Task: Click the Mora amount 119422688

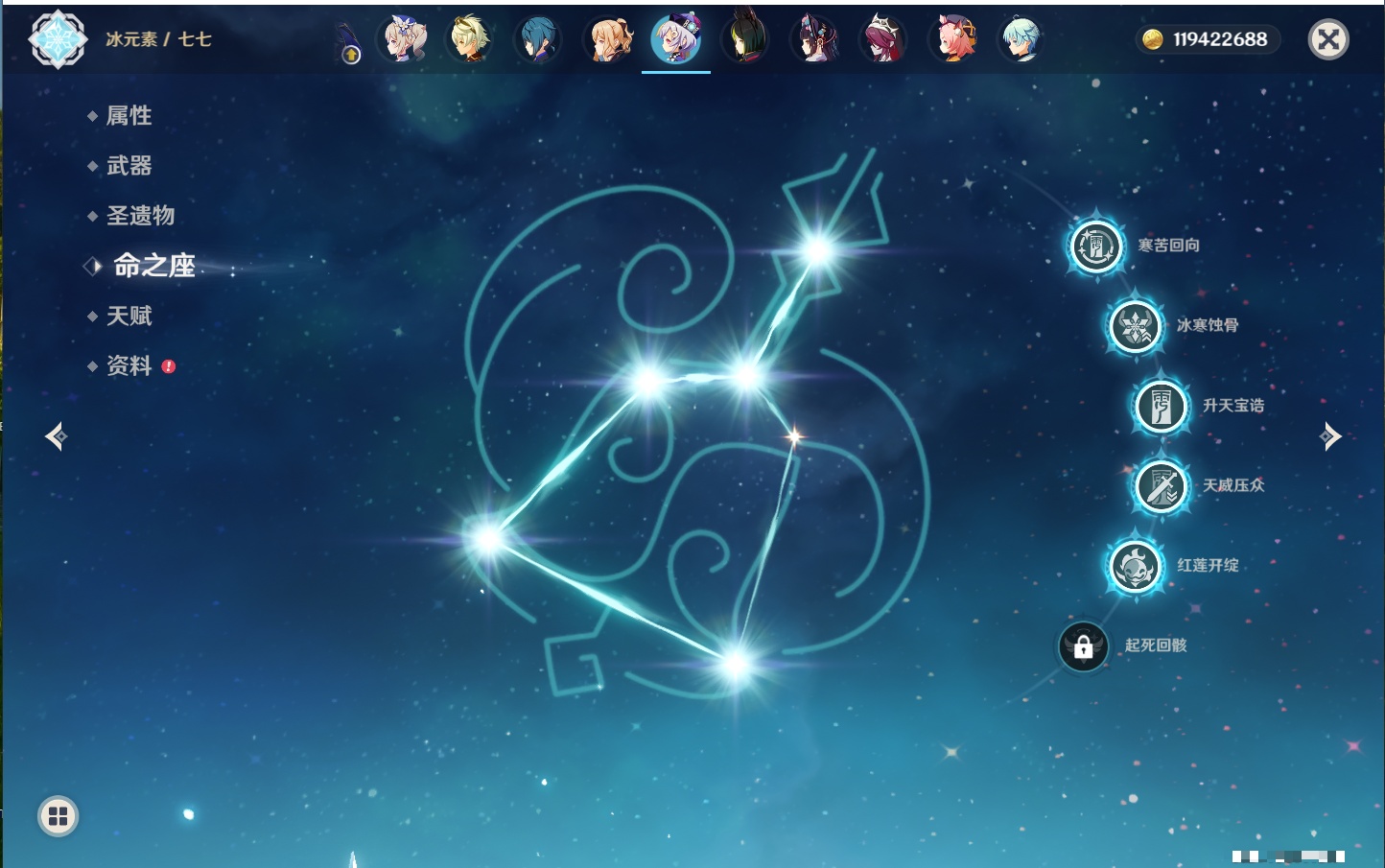Action: 1220,39
